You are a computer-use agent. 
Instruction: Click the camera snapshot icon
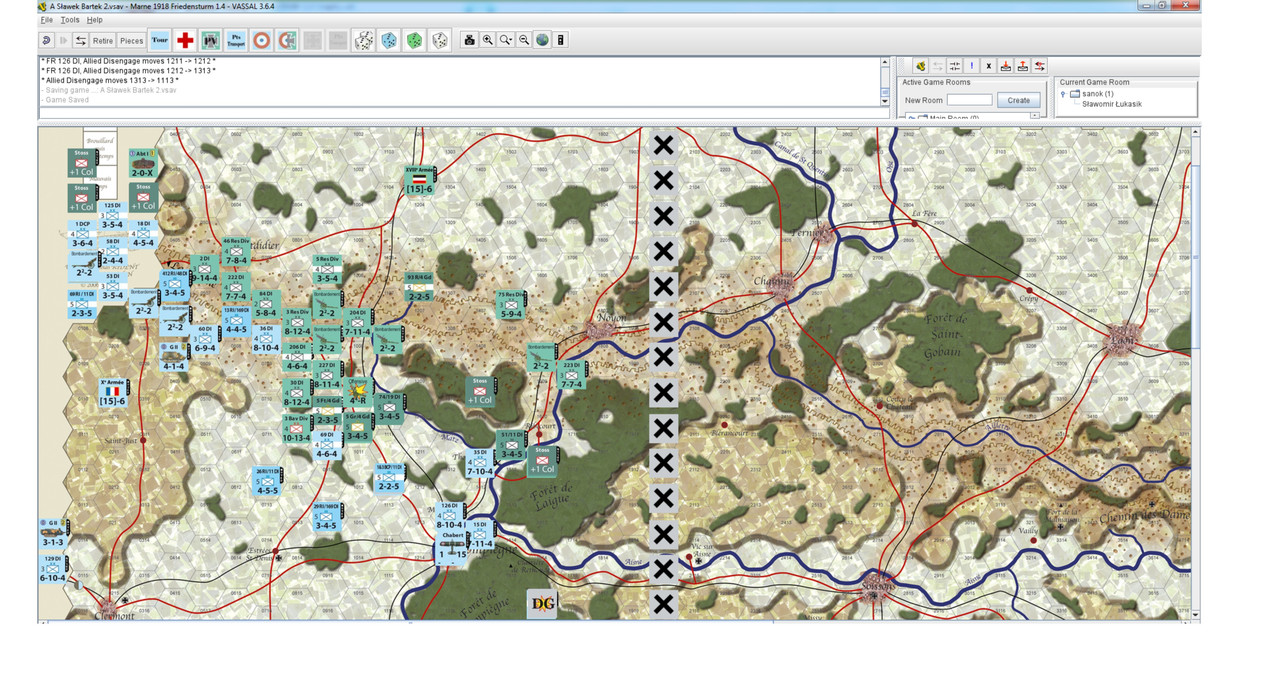(x=469, y=40)
